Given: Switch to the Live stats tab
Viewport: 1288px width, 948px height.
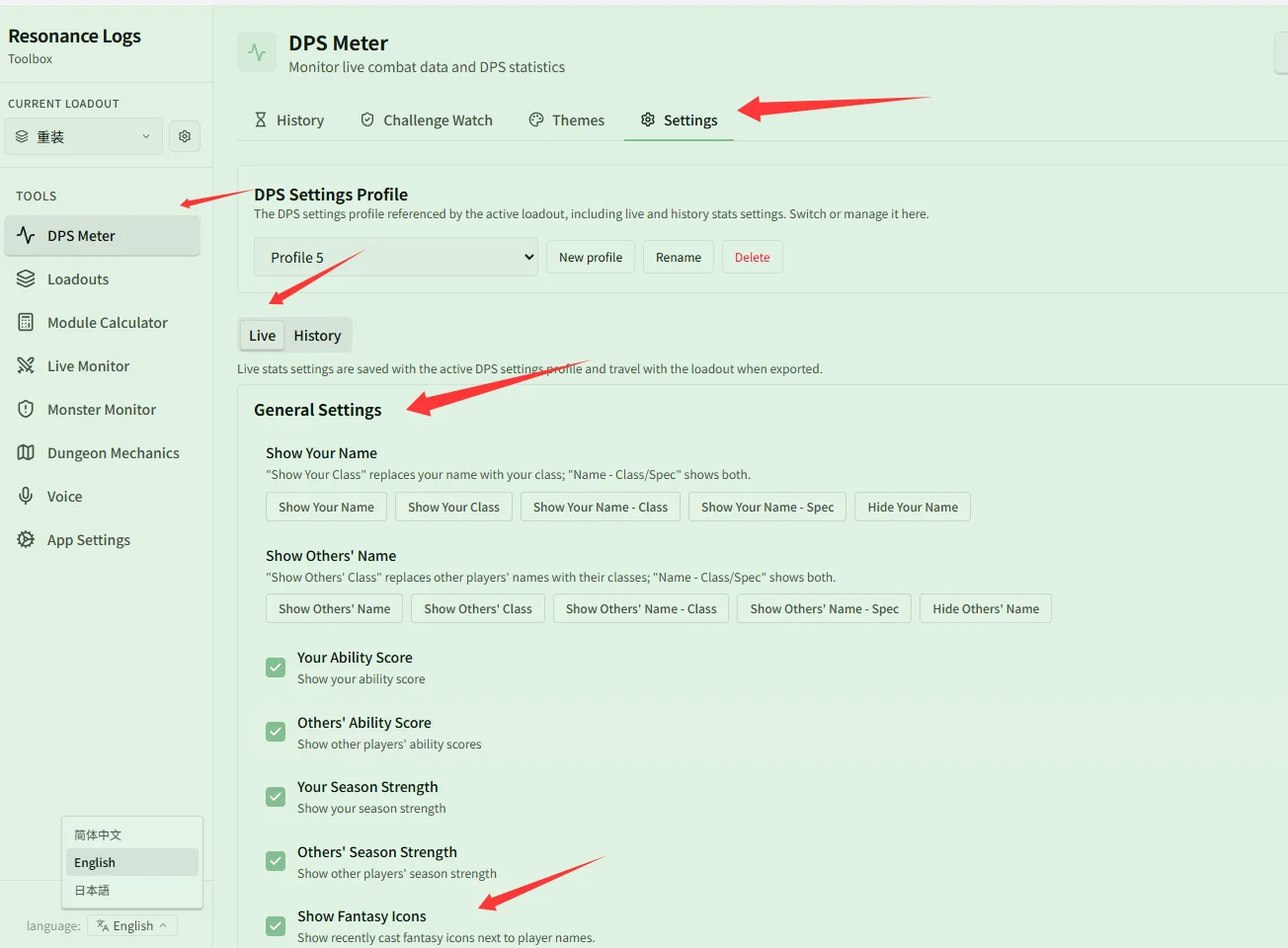Looking at the screenshot, I should pyautogui.click(x=263, y=335).
